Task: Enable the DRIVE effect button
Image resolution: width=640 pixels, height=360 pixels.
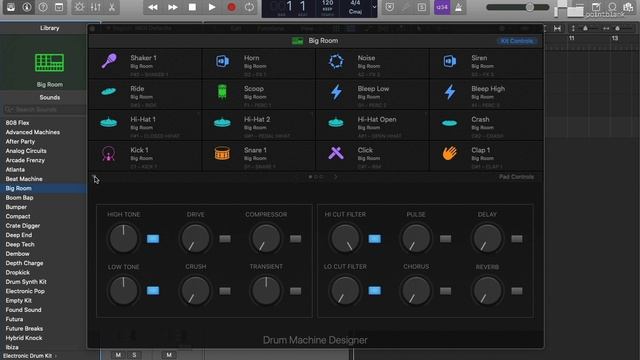Action: pos(225,239)
